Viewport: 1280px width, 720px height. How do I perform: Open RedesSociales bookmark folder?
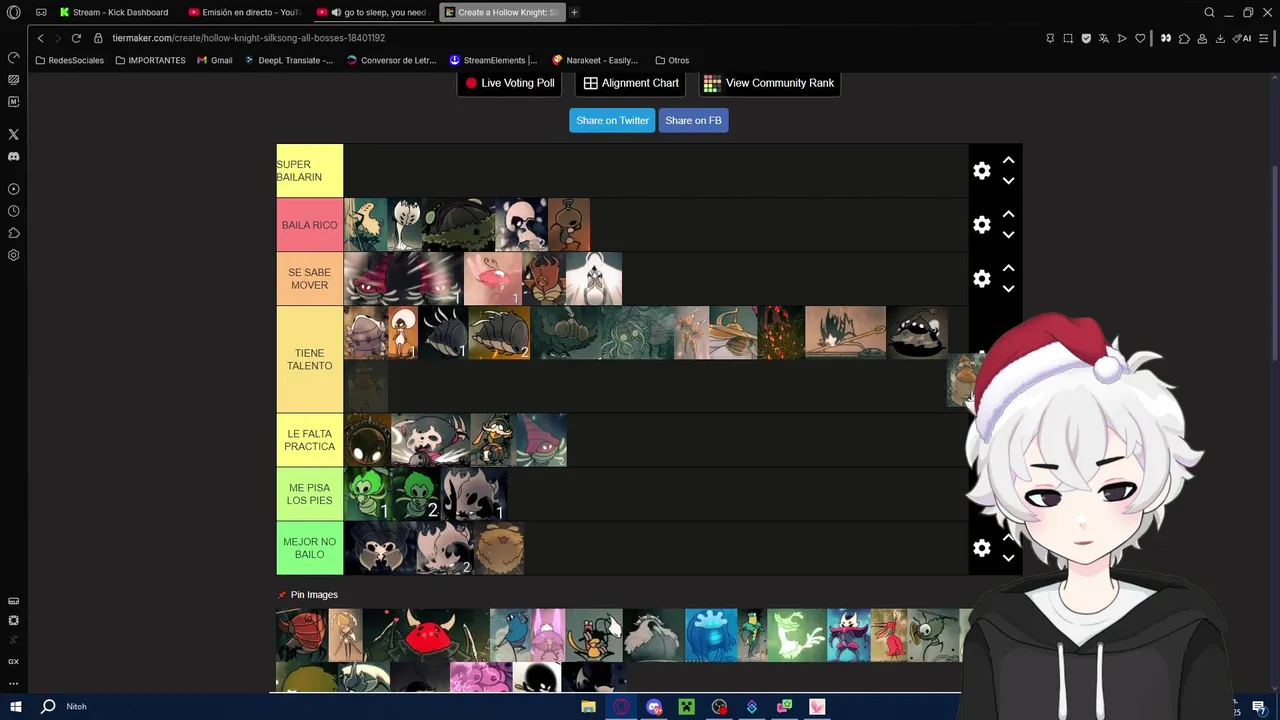[69, 60]
